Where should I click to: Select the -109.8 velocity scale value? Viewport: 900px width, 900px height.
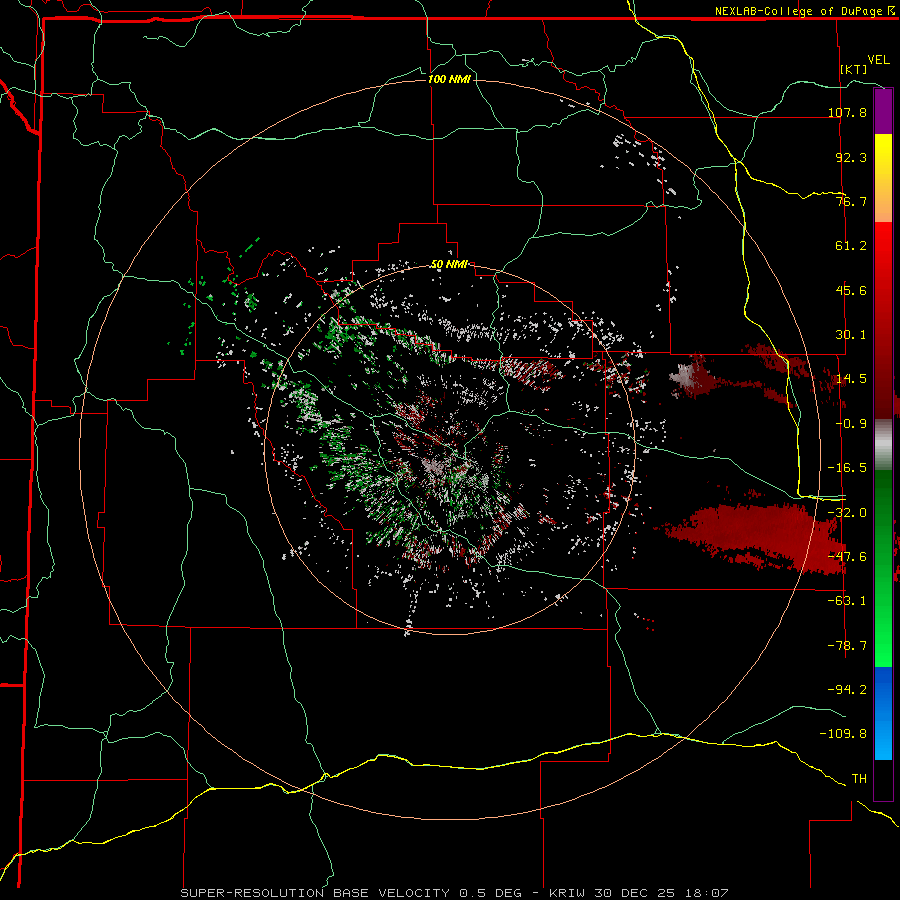(843, 734)
